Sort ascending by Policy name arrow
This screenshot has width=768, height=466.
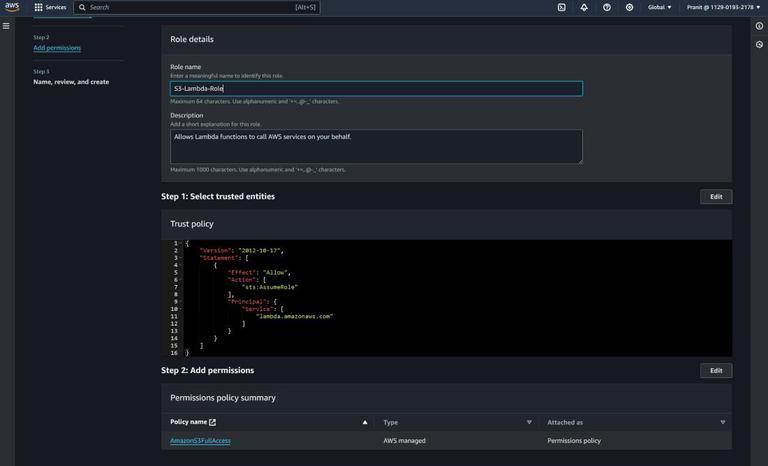click(x=365, y=422)
